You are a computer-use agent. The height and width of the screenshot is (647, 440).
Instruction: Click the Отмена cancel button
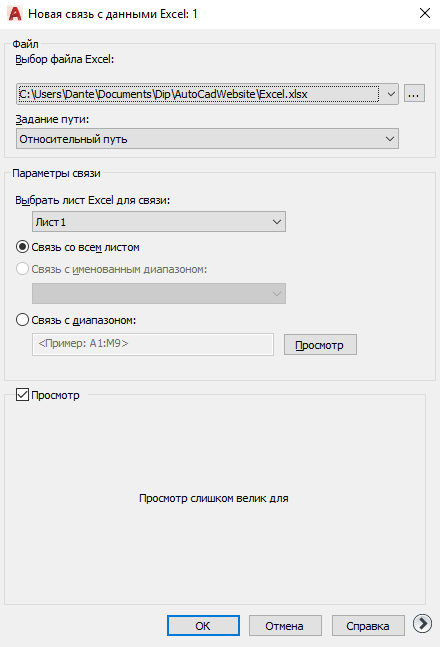[x=285, y=626]
